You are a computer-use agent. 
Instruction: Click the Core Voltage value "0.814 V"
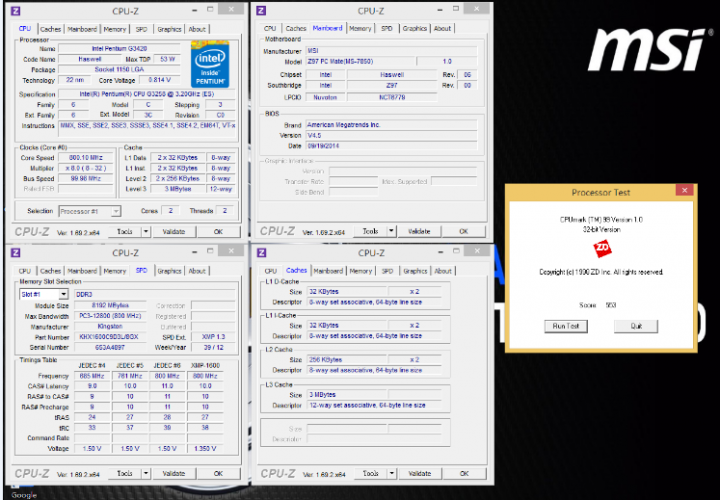[x=160, y=80]
